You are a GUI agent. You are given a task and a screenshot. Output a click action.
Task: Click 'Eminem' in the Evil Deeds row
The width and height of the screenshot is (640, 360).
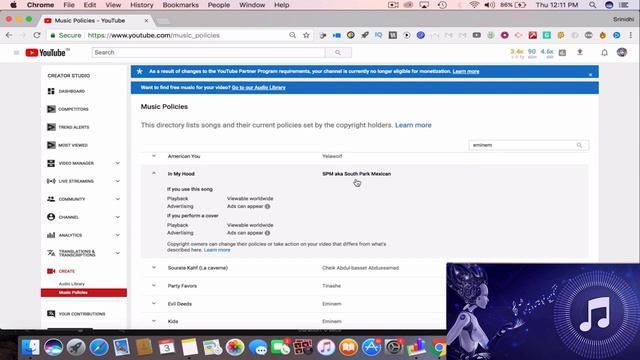tap(331, 304)
